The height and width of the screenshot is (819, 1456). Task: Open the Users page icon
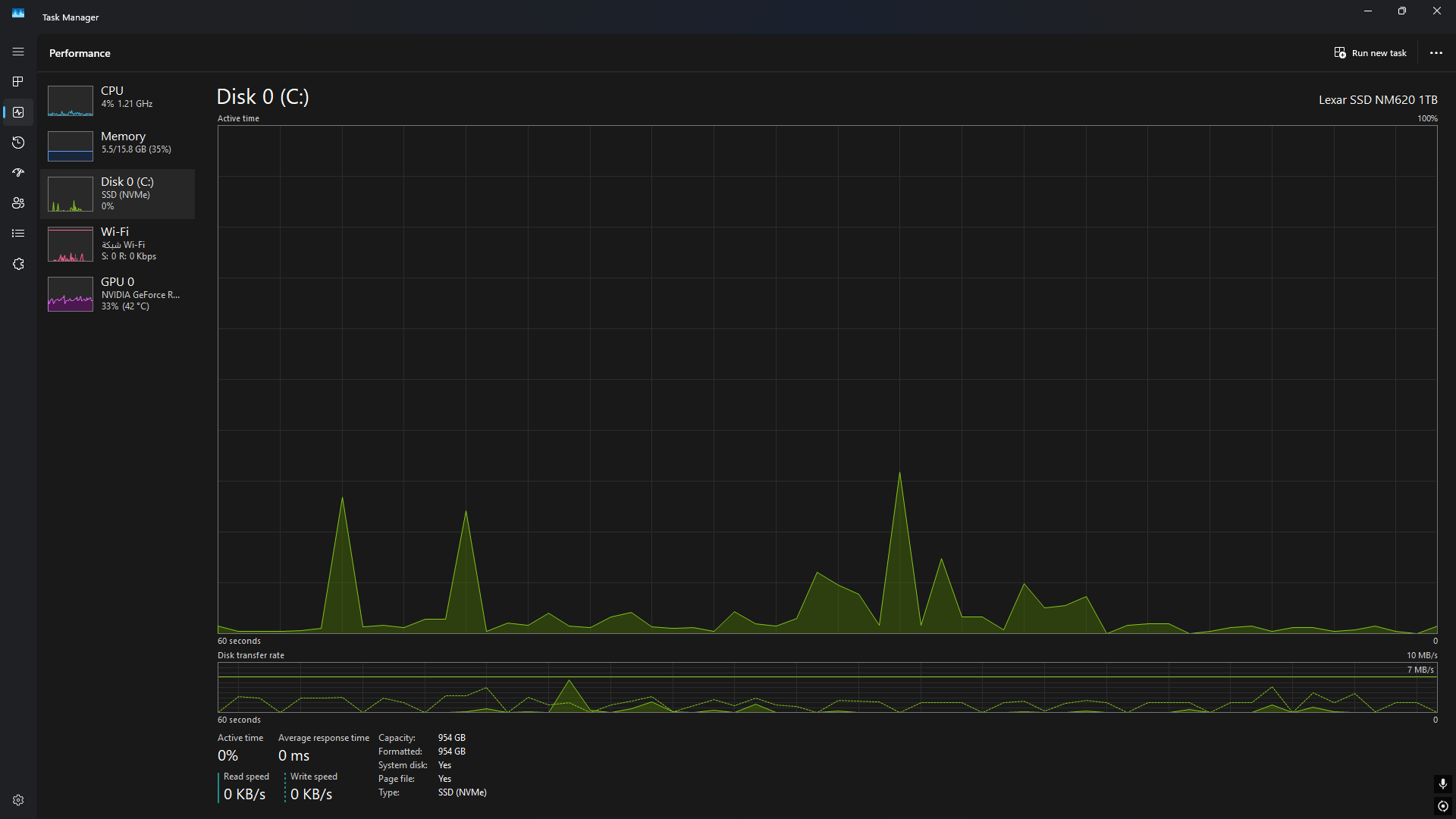tap(18, 203)
